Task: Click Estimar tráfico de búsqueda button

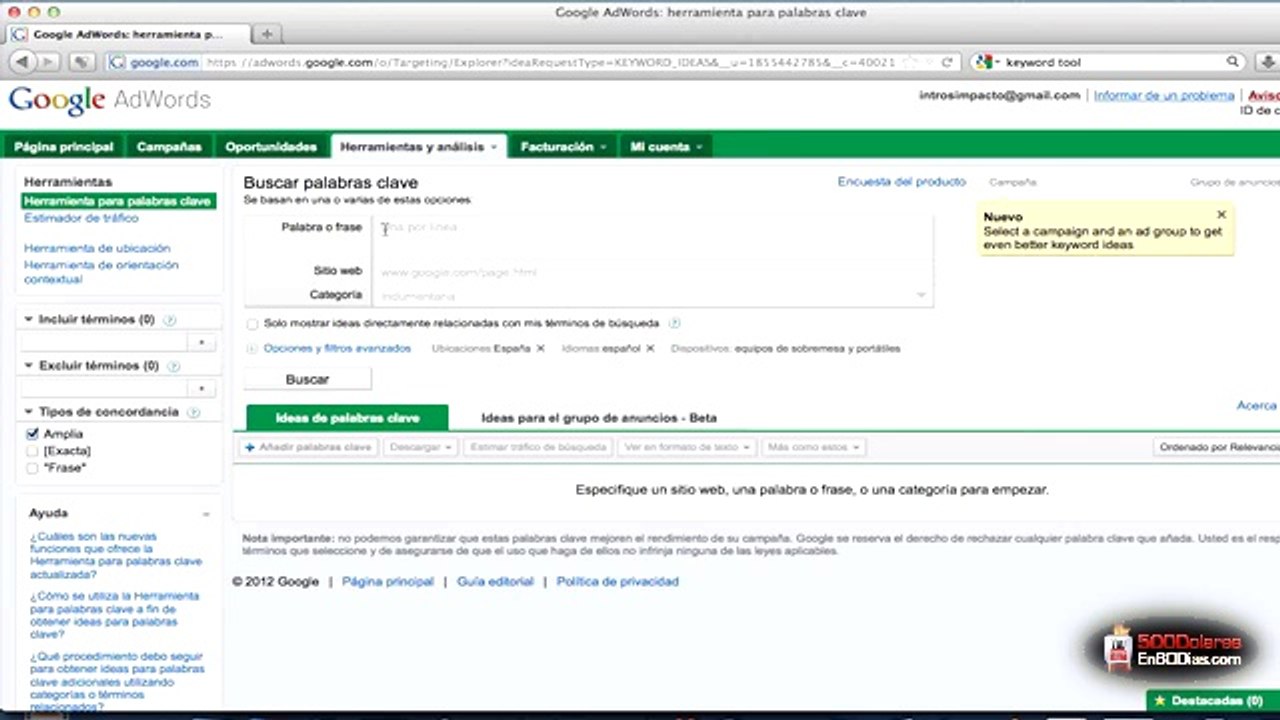Action: click(538, 447)
